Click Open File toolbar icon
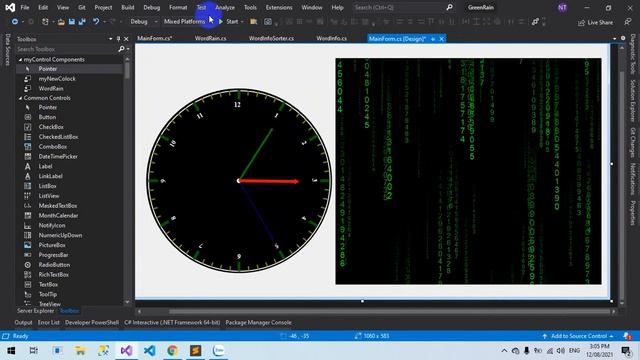 (x=61, y=22)
